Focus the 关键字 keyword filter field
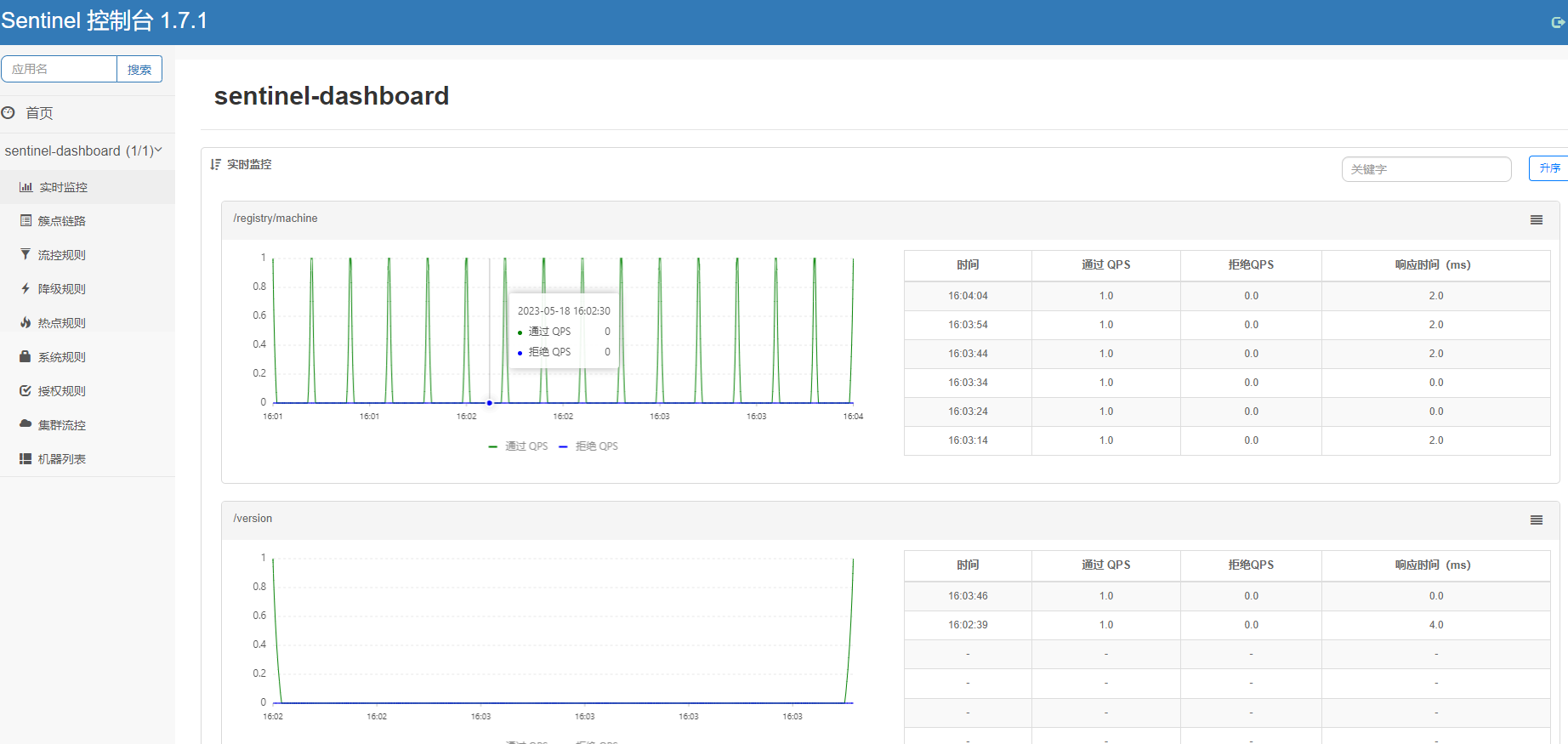Image resolution: width=1568 pixels, height=744 pixels. coord(1426,169)
